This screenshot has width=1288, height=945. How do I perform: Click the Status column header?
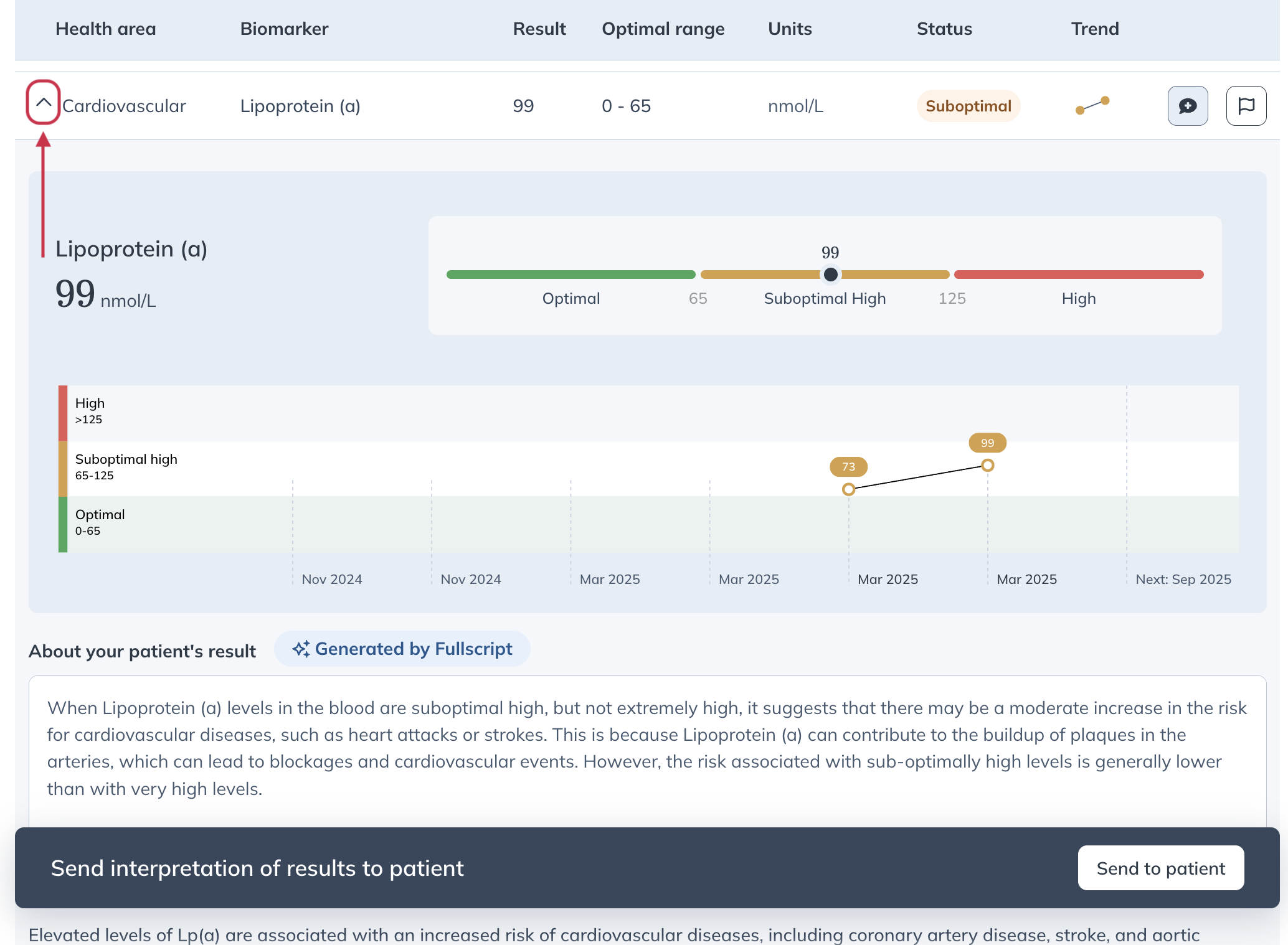pos(944,29)
